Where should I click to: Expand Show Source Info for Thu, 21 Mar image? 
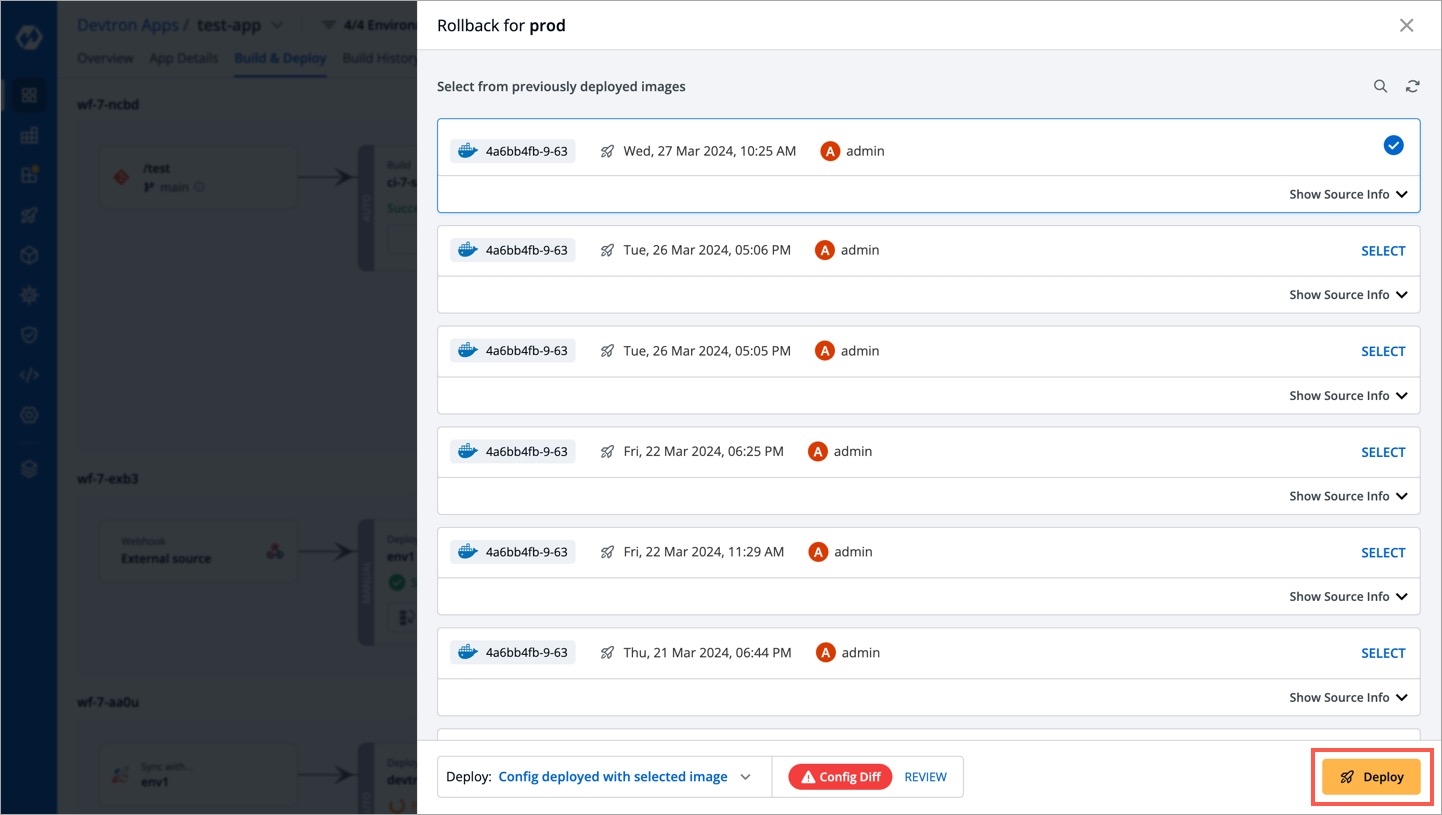[1348, 697]
